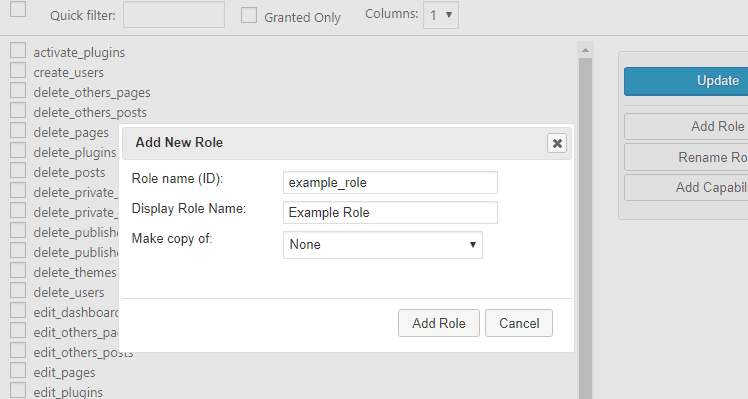The height and width of the screenshot is (399, 748).
Task: Open the Columns count dropdown
Action: pos(441,15)
